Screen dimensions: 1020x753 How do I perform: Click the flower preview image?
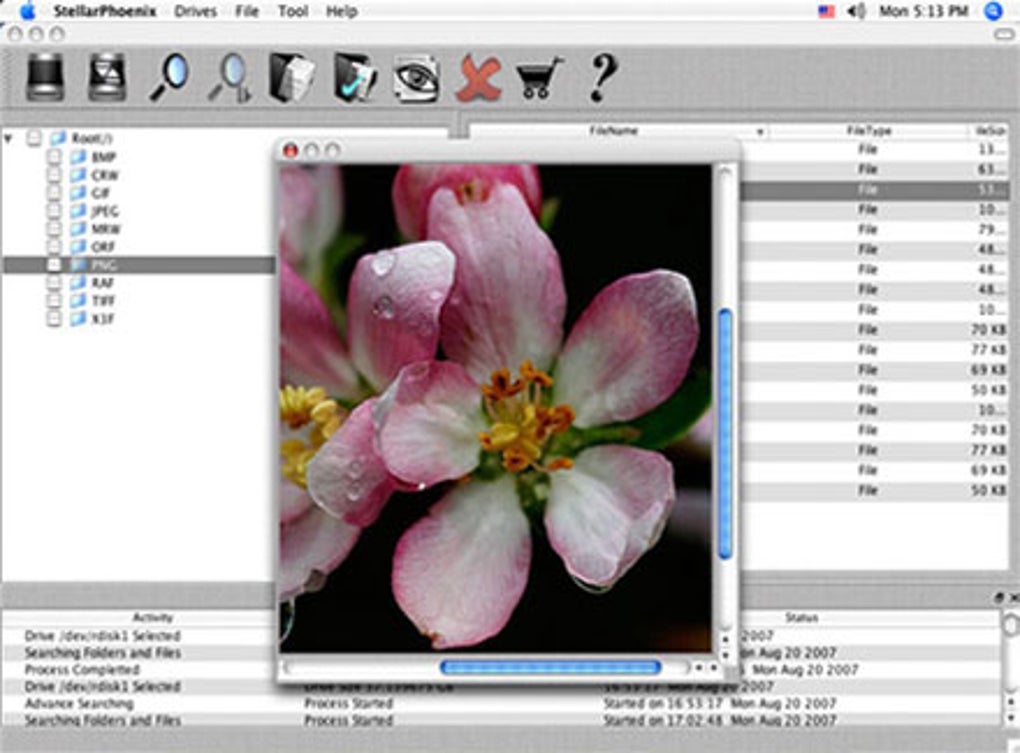click(x=496, y=408)
